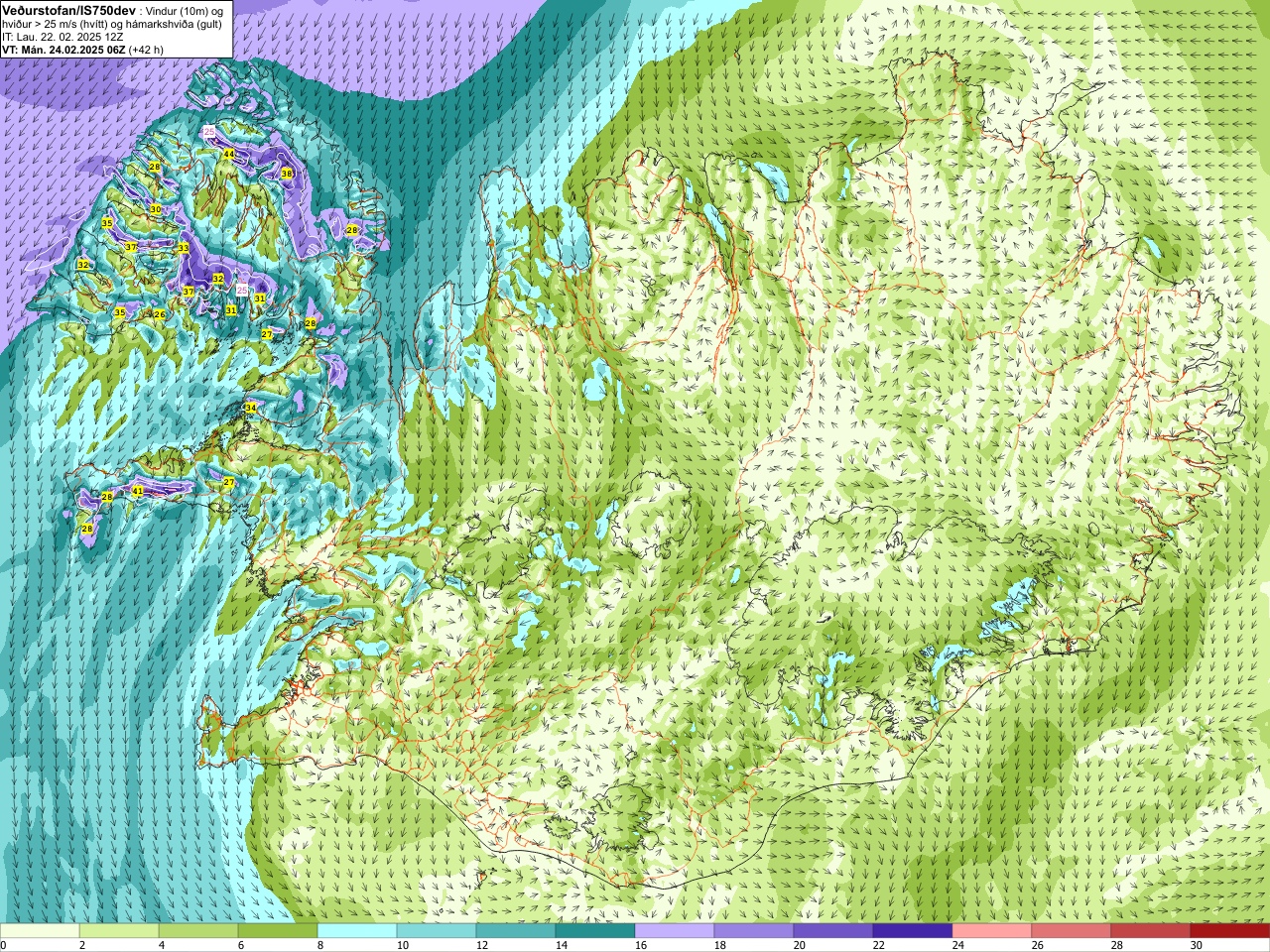This screenshot has height=952, width=1270.
Task: Click the VT: Mán. 24.02.2025 06Z line
Action: [82, 50]
